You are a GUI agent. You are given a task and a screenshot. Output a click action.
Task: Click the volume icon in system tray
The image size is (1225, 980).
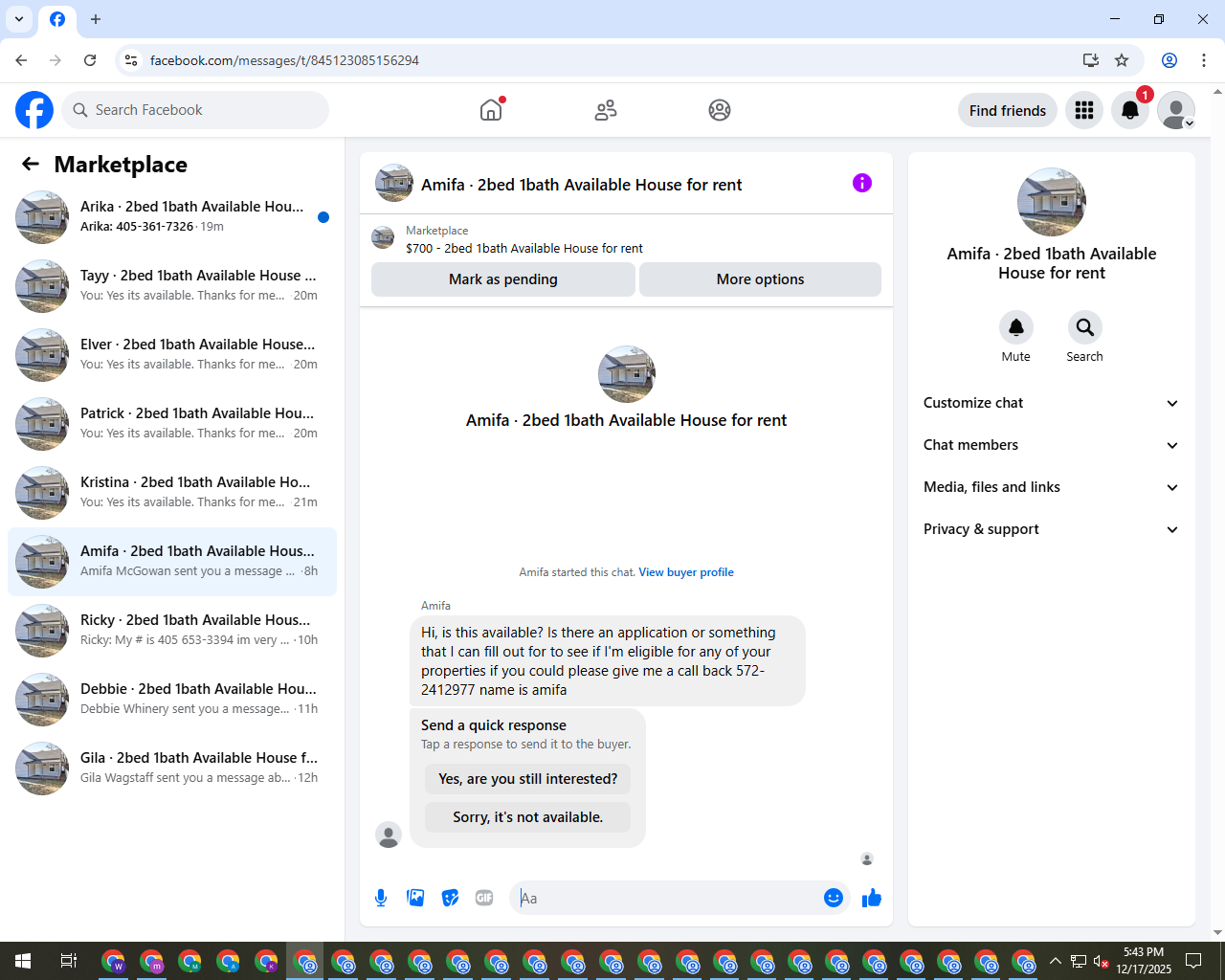(x=1101, y=961)
